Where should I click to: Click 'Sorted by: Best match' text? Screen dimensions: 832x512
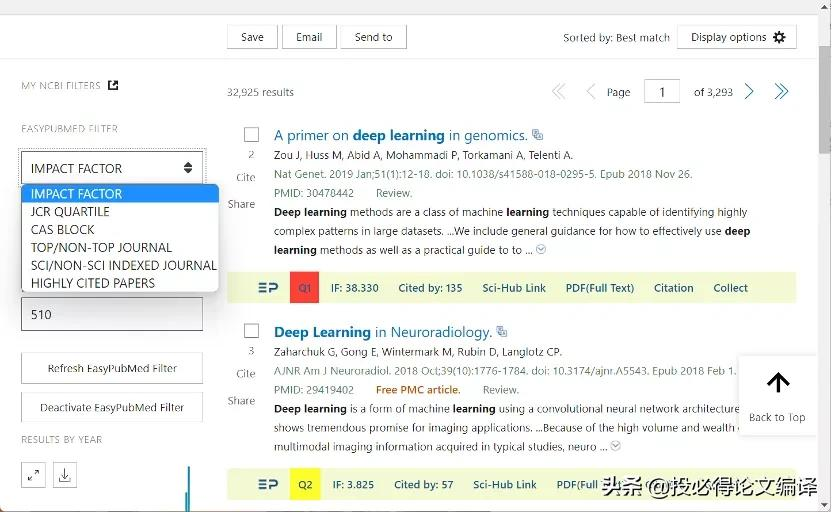tap(616, 38)
